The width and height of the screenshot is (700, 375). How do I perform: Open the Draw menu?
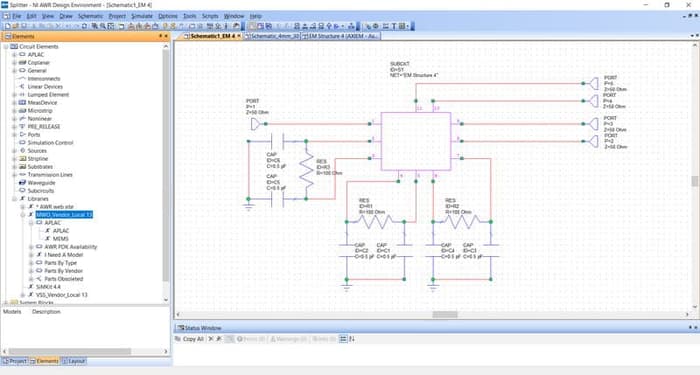pyautogui.click(x=66, y=16)
